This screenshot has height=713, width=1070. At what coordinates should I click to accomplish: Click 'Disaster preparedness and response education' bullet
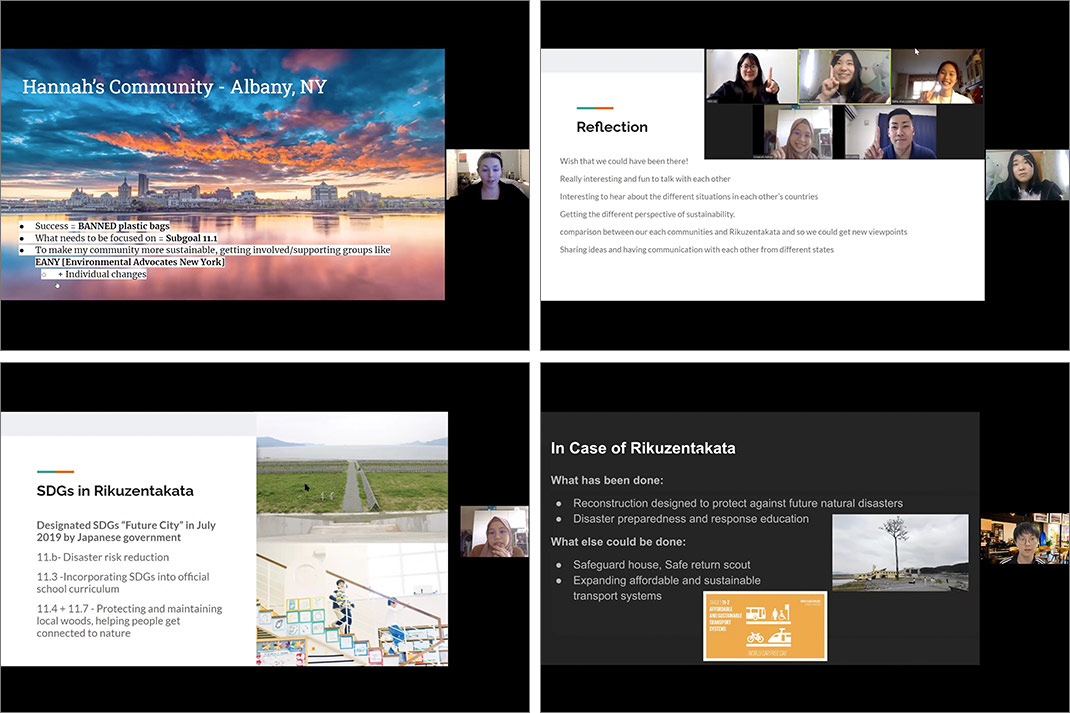pyautogui.click(x=691, y=519)
